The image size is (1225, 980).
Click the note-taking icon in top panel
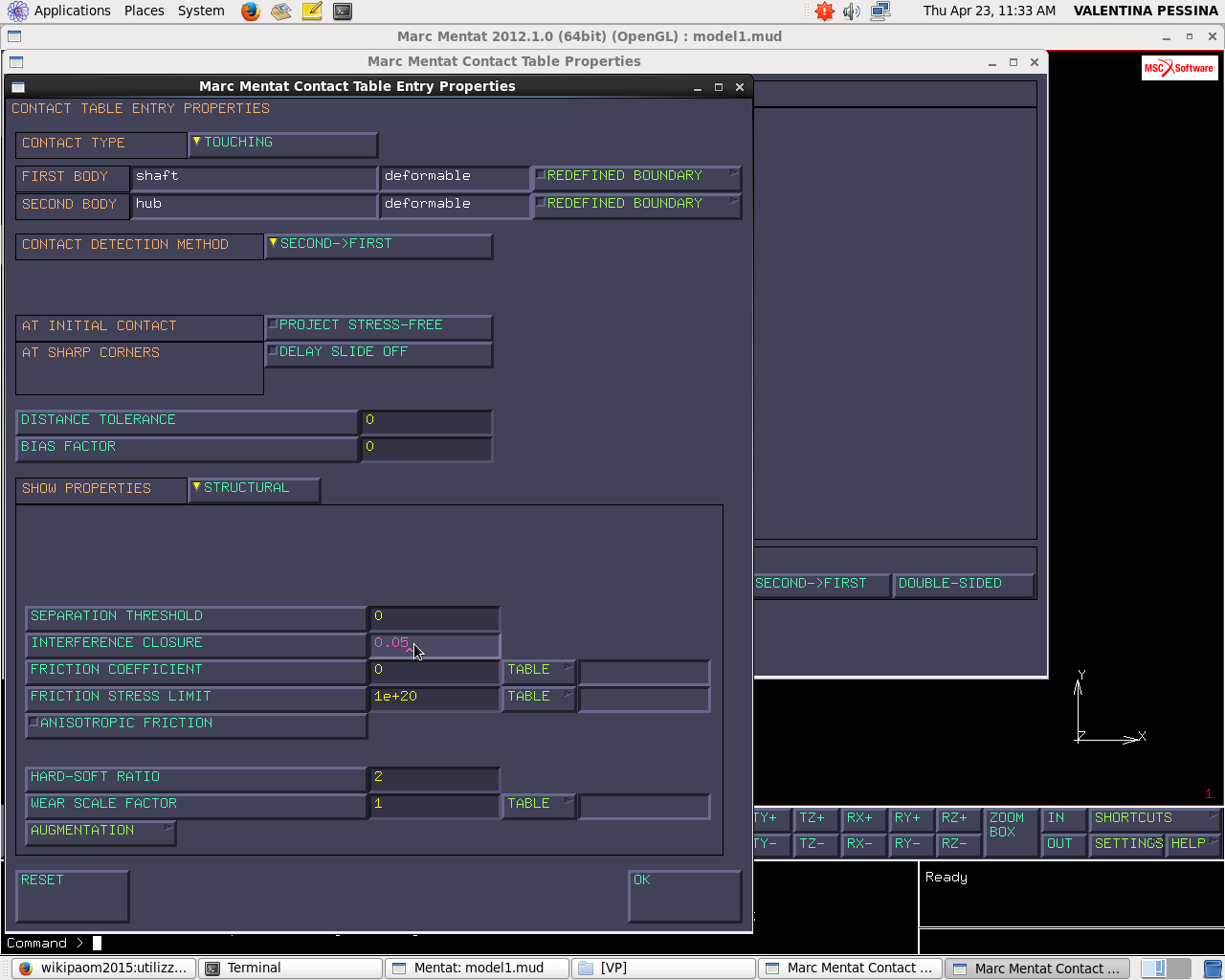click(312, 11)
